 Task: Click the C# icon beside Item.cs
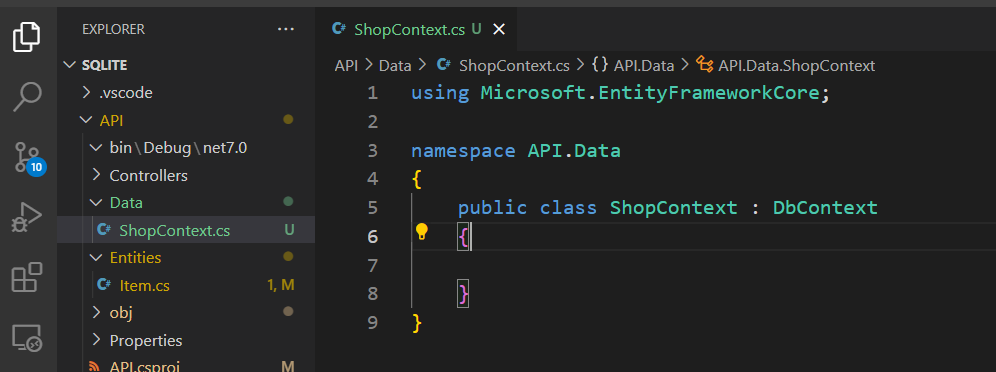(x=104, y=285)
